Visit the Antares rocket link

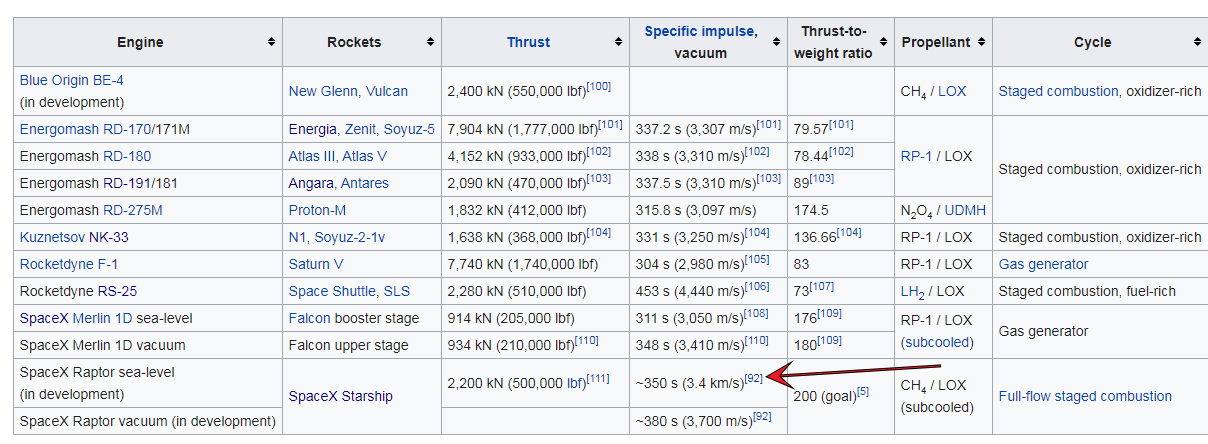tap(365, 183)
